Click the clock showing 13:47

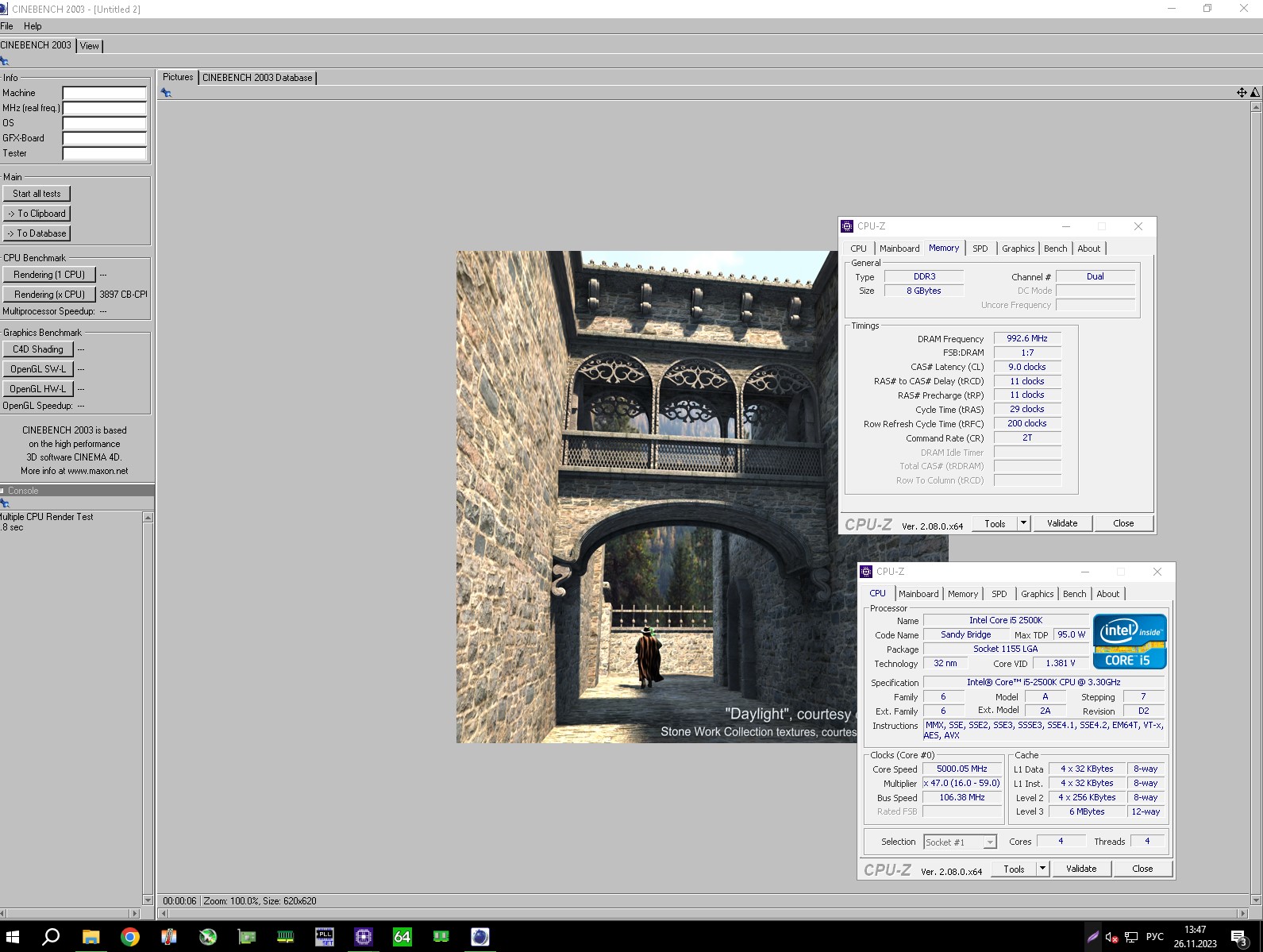tap(1195, 930)
